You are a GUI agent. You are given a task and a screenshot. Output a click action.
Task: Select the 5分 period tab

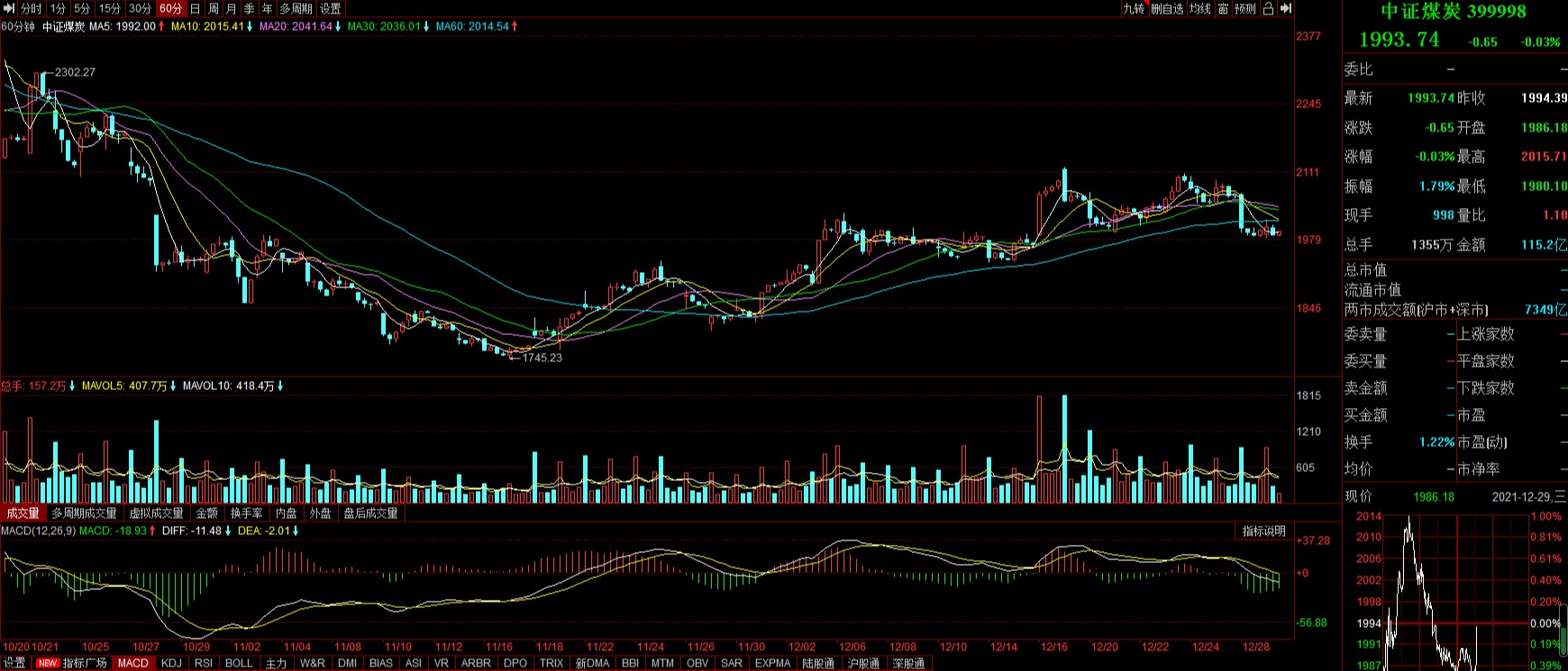point(83,8)
